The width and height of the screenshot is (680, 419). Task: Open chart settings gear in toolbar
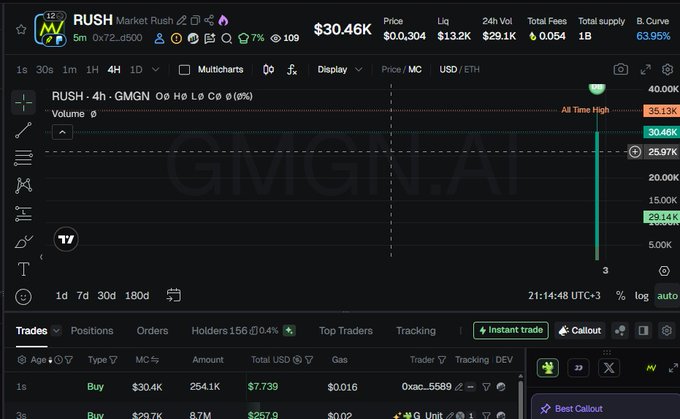[x=667, y=69]
